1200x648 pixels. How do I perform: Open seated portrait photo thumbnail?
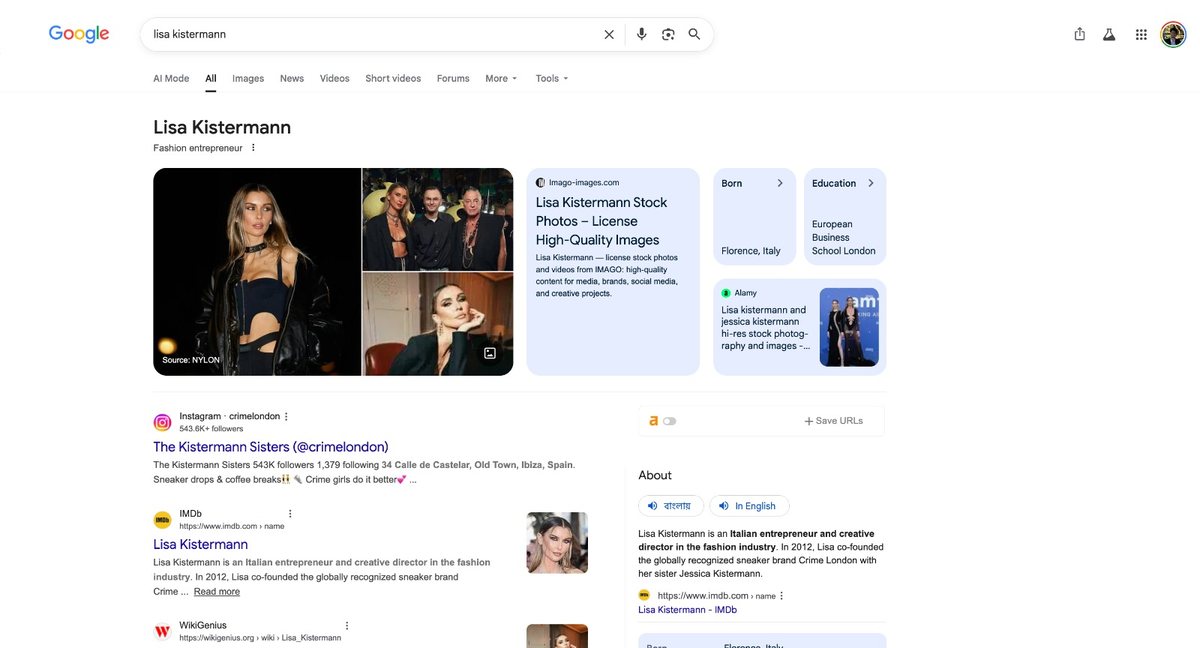click(x=438, y=325)
